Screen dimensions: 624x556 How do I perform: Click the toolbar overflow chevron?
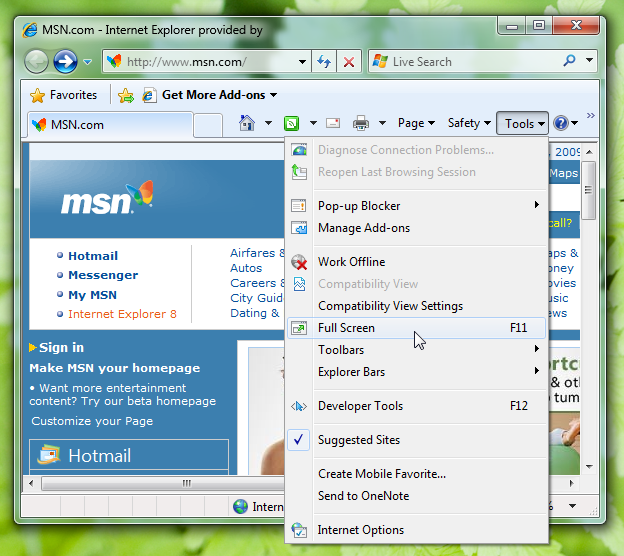[591, 115]
